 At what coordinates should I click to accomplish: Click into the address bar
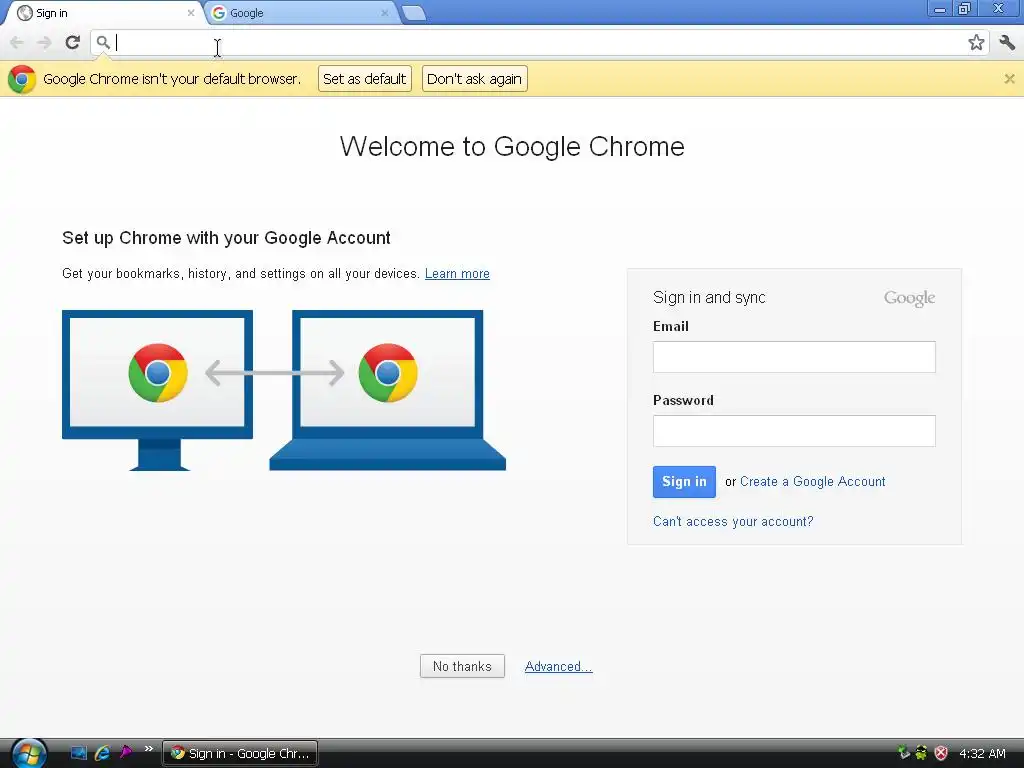coord(539,42)
